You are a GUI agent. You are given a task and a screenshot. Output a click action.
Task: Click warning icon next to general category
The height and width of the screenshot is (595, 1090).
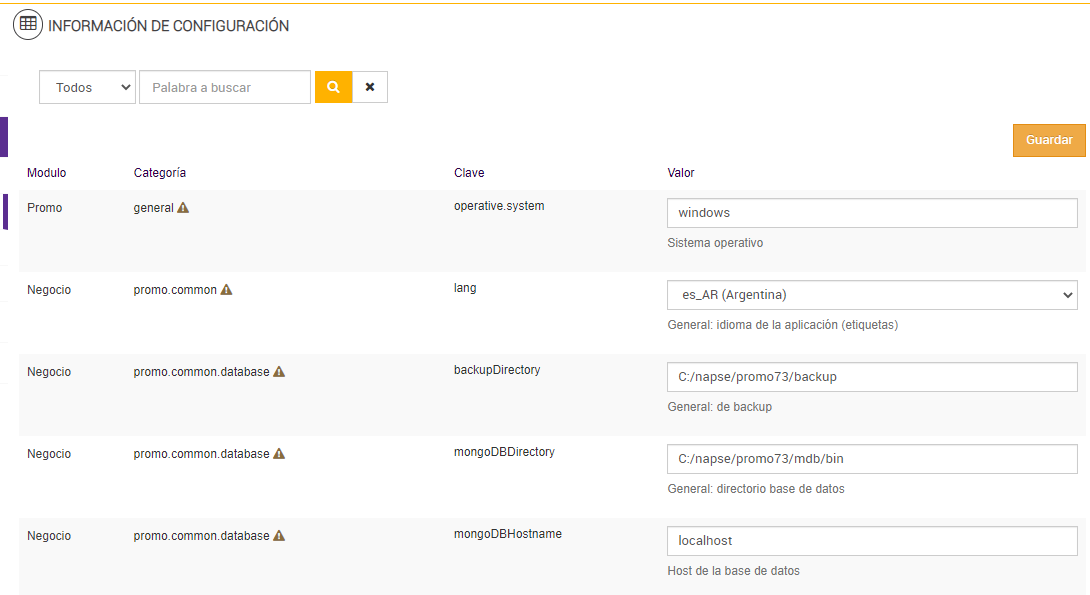click(x=183, y=208)
